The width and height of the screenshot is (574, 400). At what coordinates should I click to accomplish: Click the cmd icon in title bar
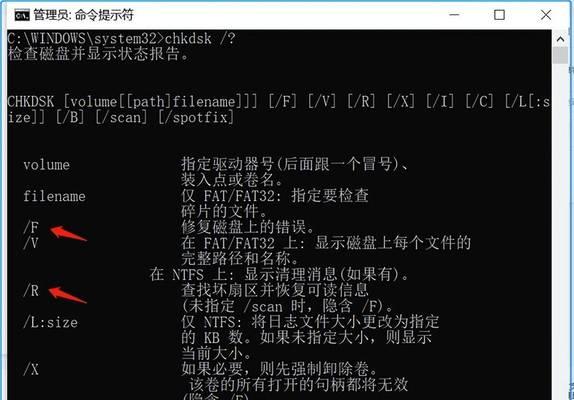tap(22, 15)
